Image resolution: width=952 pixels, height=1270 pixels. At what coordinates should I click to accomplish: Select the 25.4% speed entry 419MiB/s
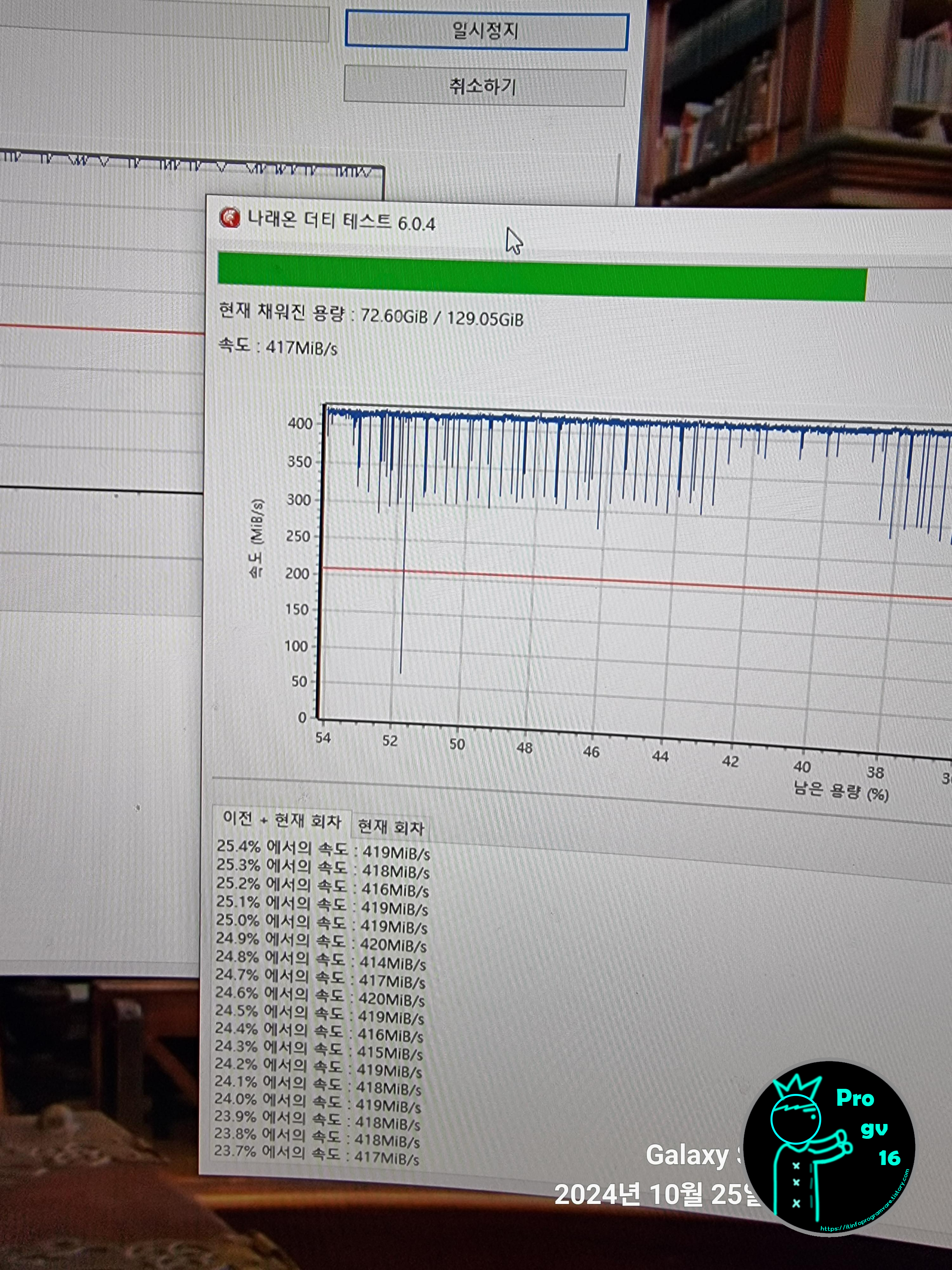tap(323, 850)
